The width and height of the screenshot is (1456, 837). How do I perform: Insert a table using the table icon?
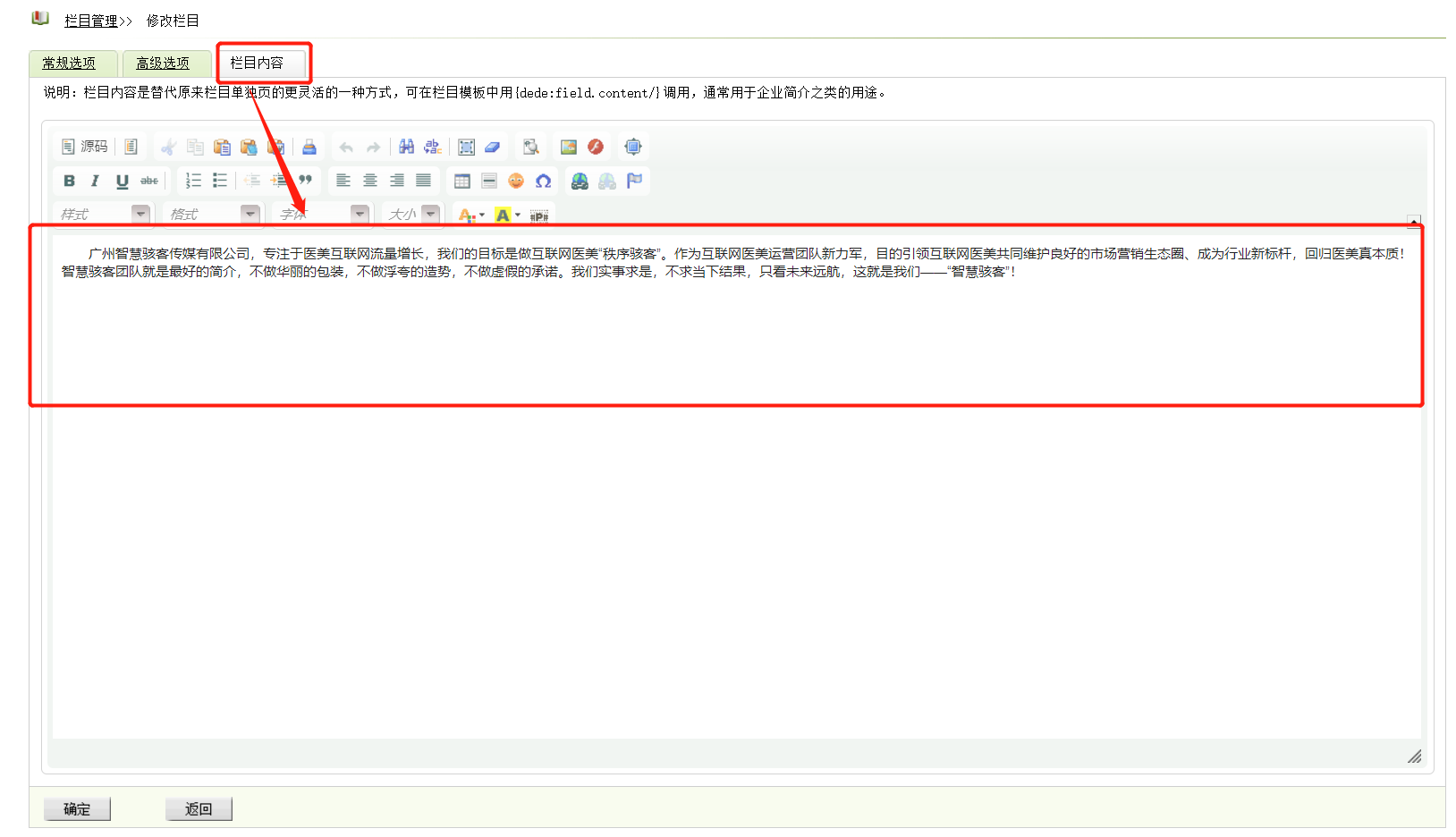(462, 181)
